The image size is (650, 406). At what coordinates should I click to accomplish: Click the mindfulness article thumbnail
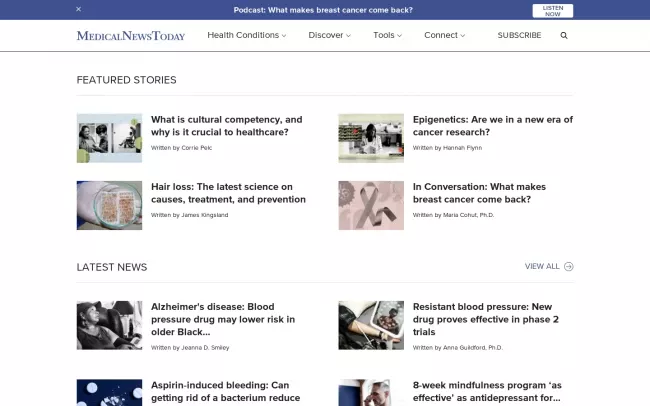pos(371,393)
